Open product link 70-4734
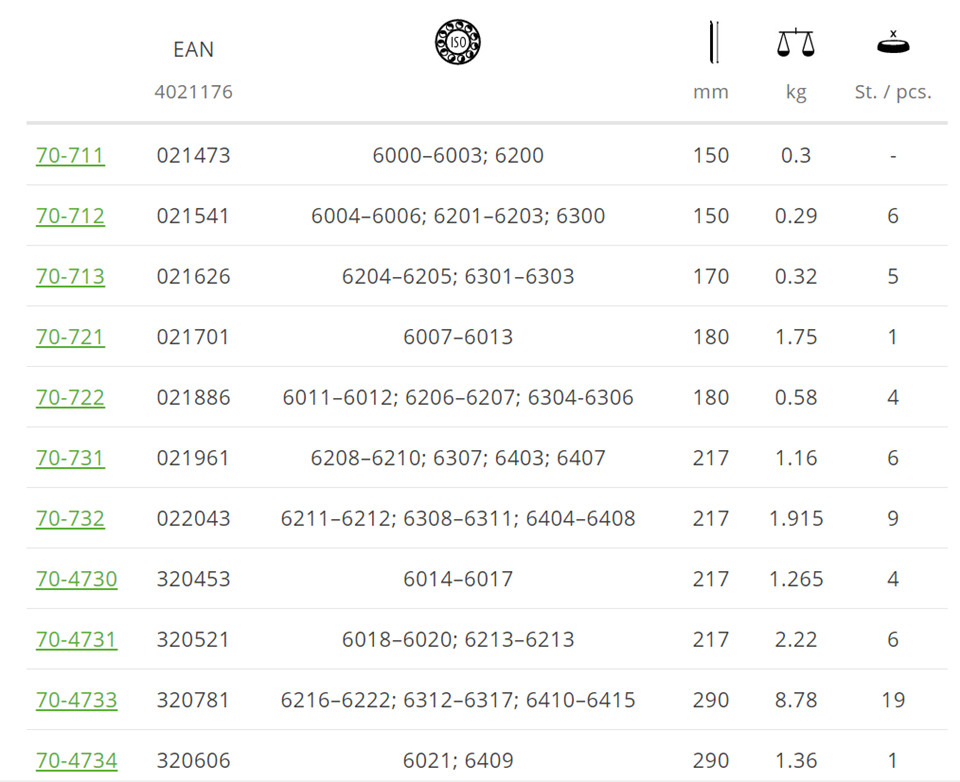 (x=77, y=761)
